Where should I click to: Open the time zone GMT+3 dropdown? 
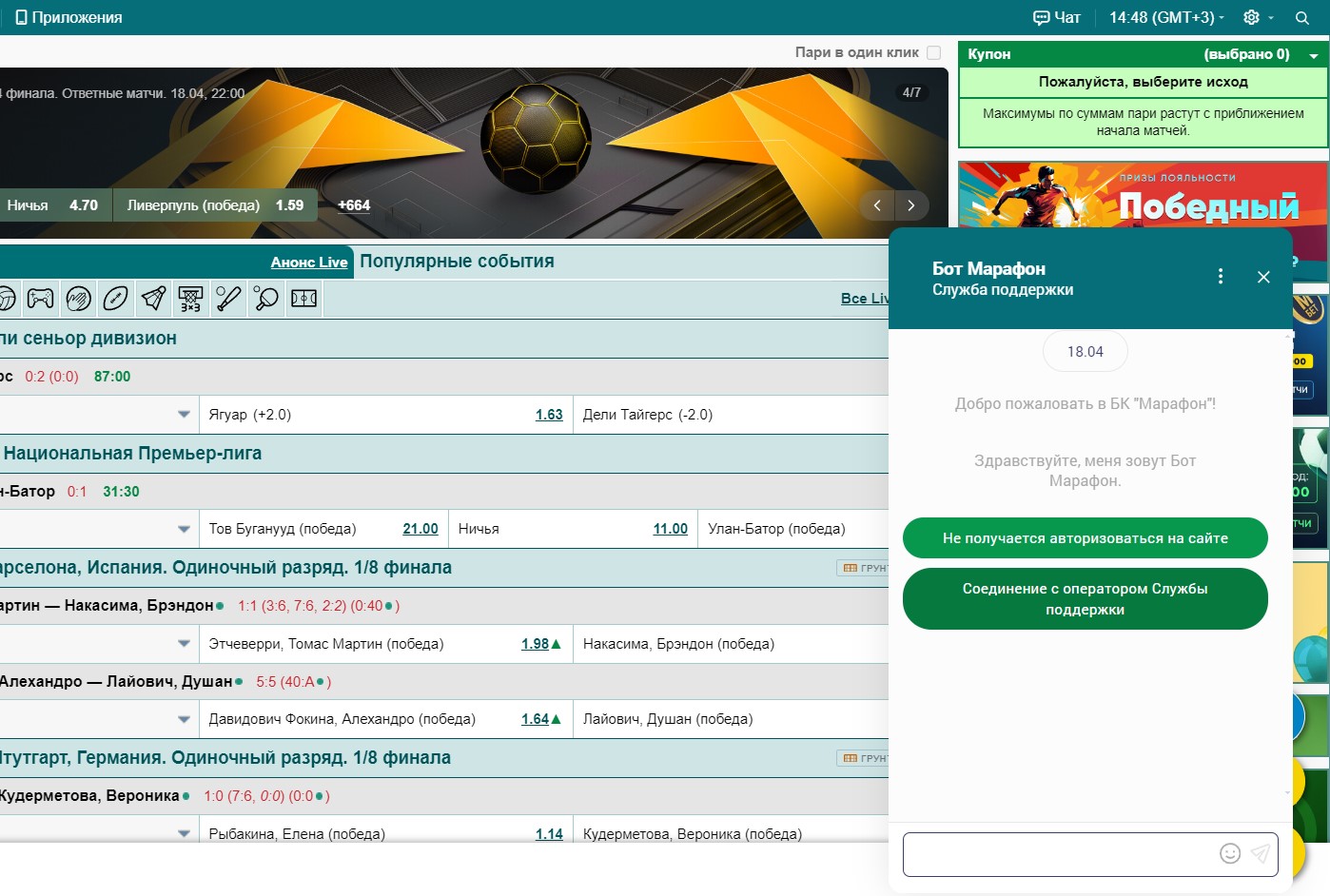[x=1166, y=18]
